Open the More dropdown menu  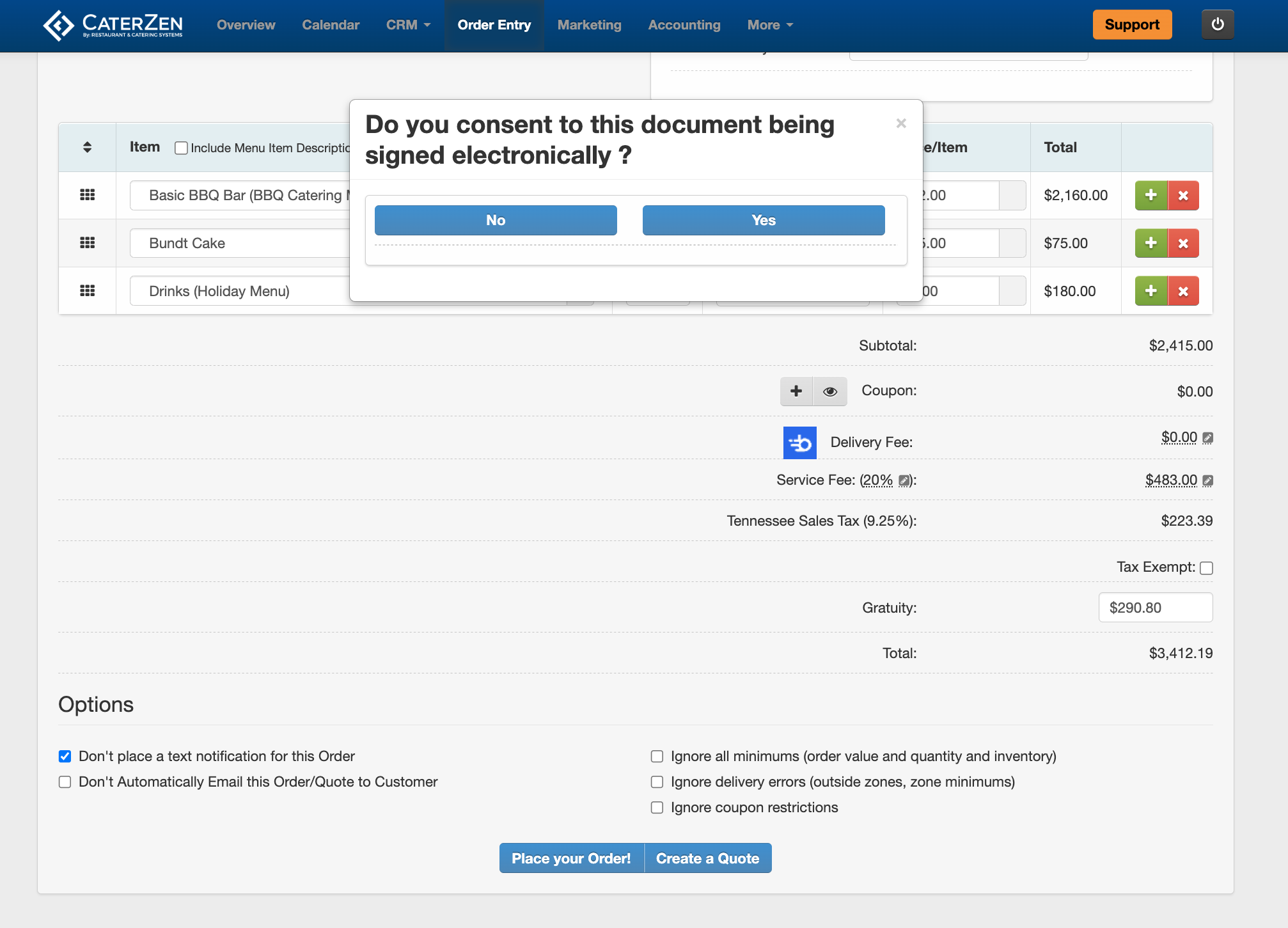(x=770, y=25)
